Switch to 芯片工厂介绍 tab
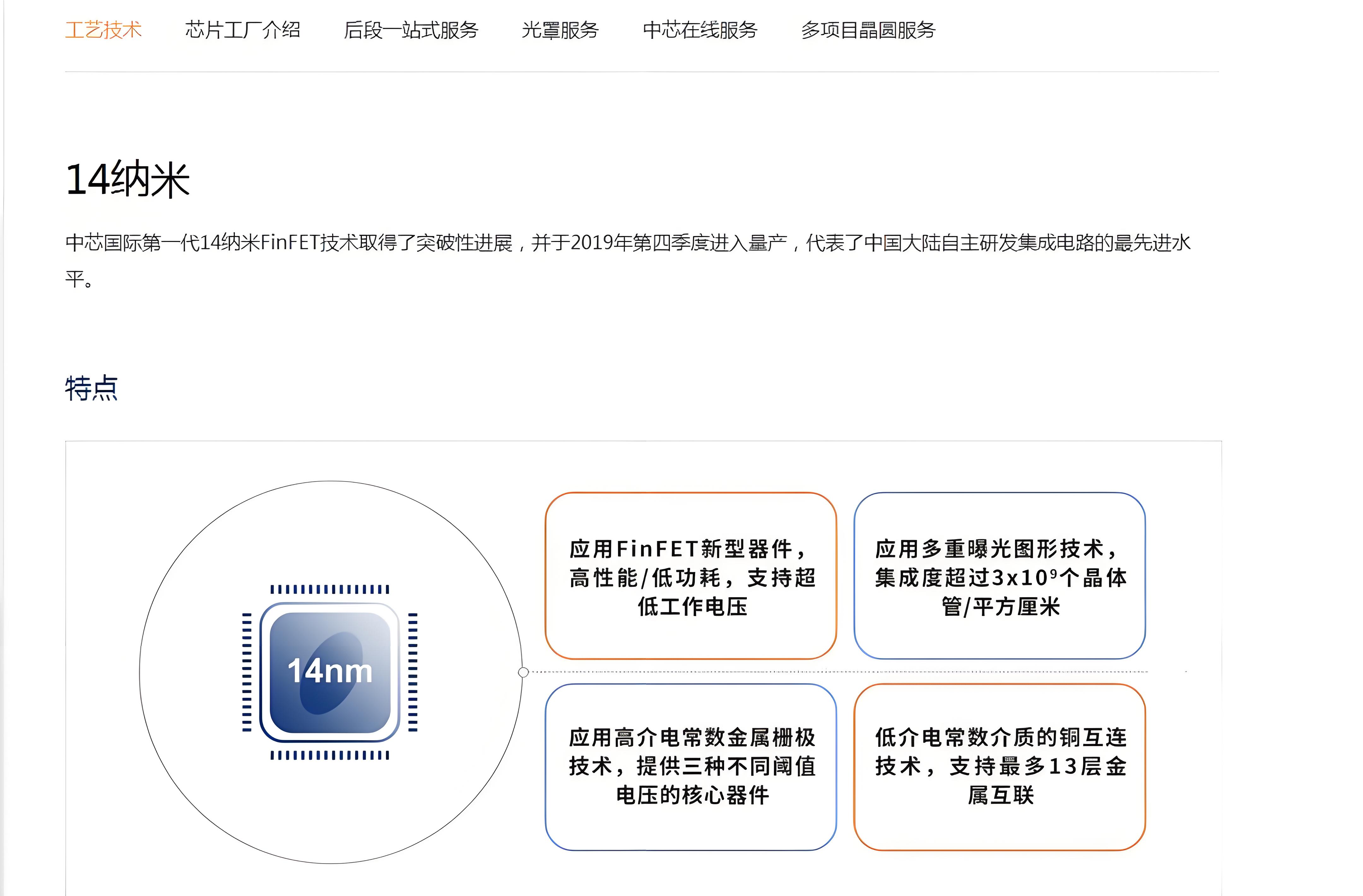 tap(242, 30)
